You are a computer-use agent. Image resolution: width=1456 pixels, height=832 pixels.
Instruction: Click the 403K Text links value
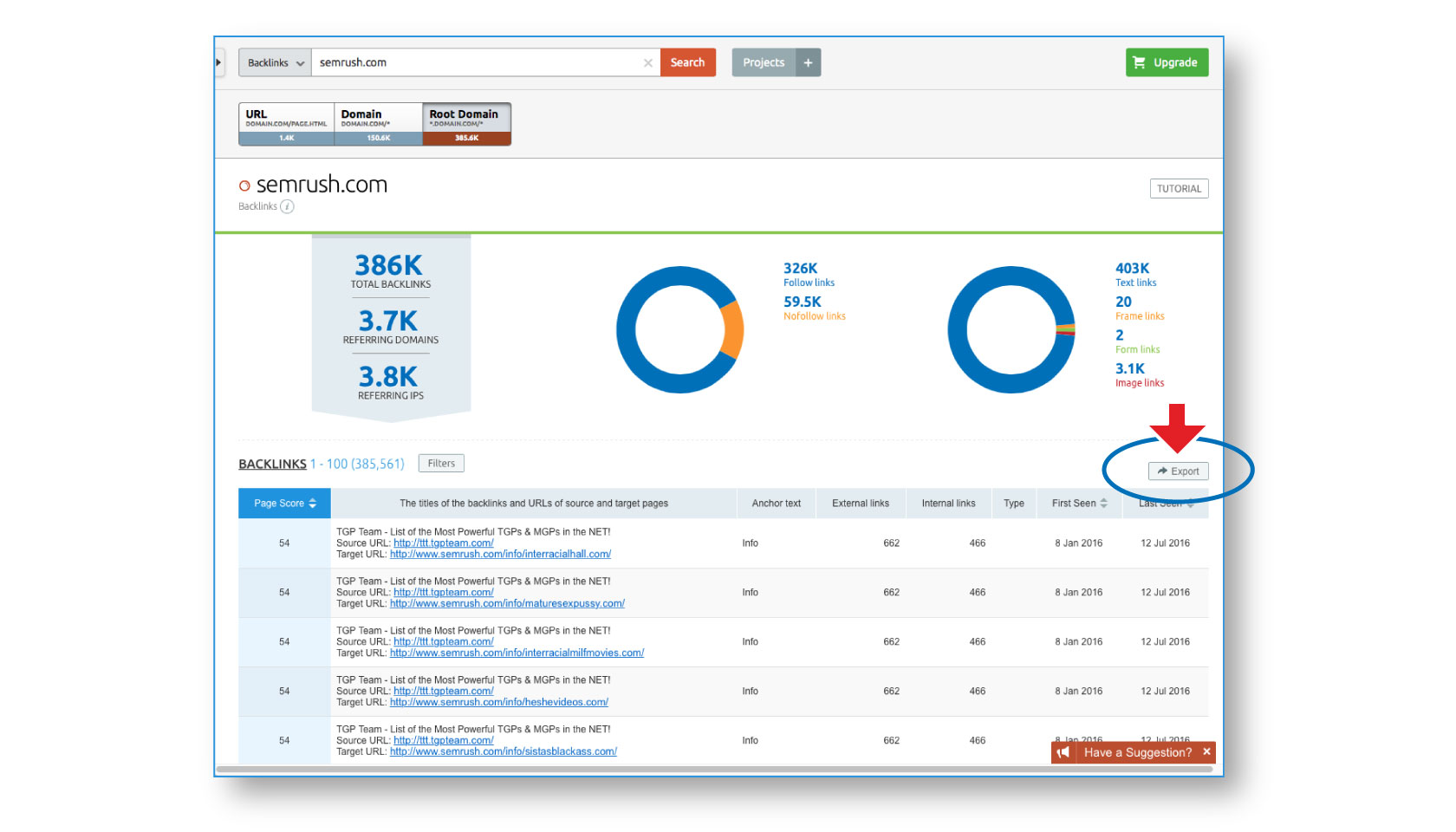[x=1133, y=269]
